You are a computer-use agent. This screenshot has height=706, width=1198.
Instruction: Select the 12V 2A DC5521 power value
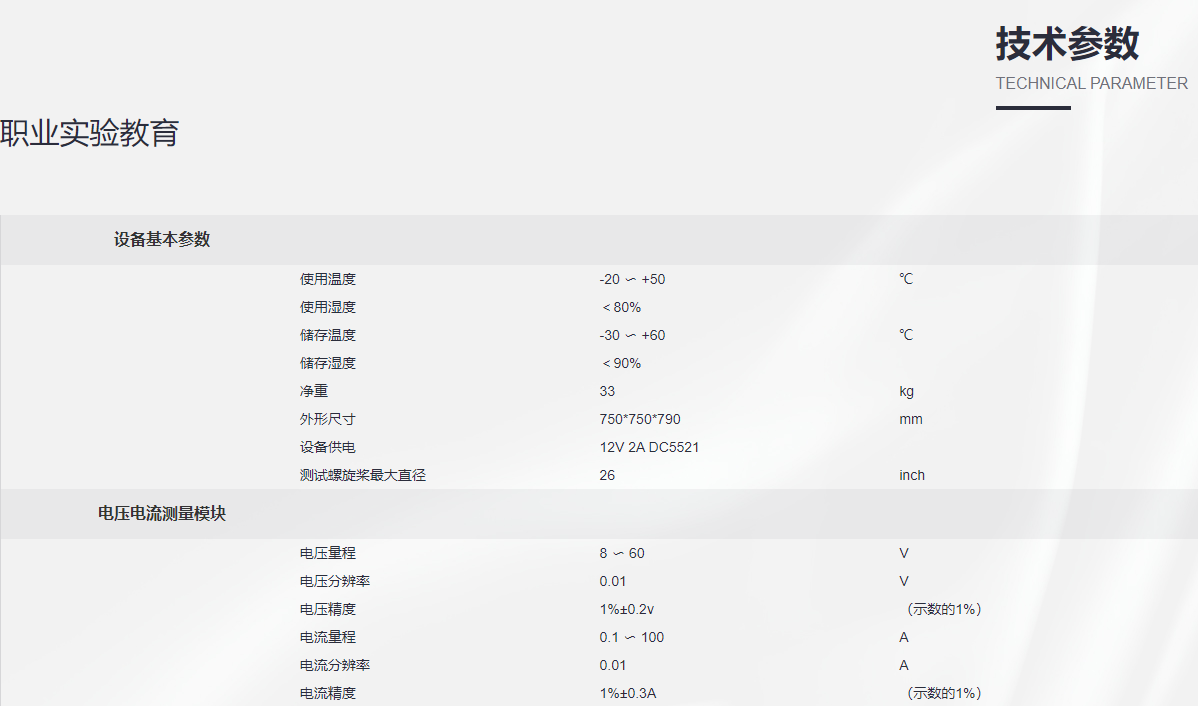click(649, 447)
